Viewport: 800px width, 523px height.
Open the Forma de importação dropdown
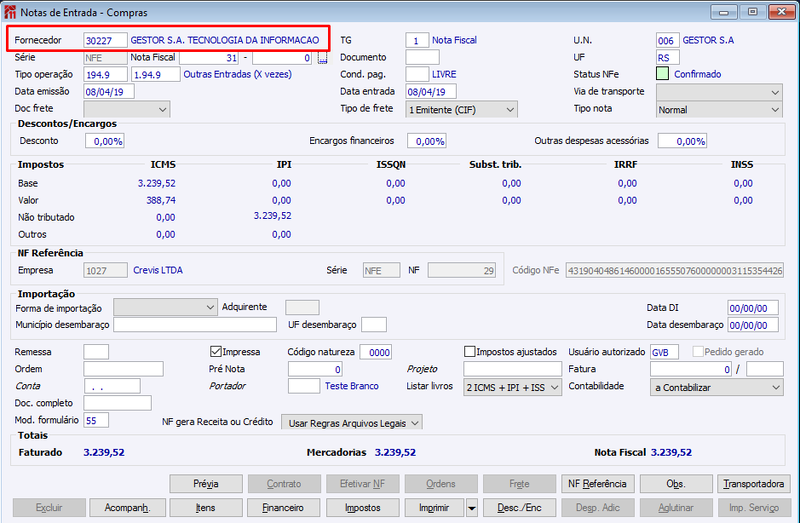pyautogui.click(x=165, y=307)
